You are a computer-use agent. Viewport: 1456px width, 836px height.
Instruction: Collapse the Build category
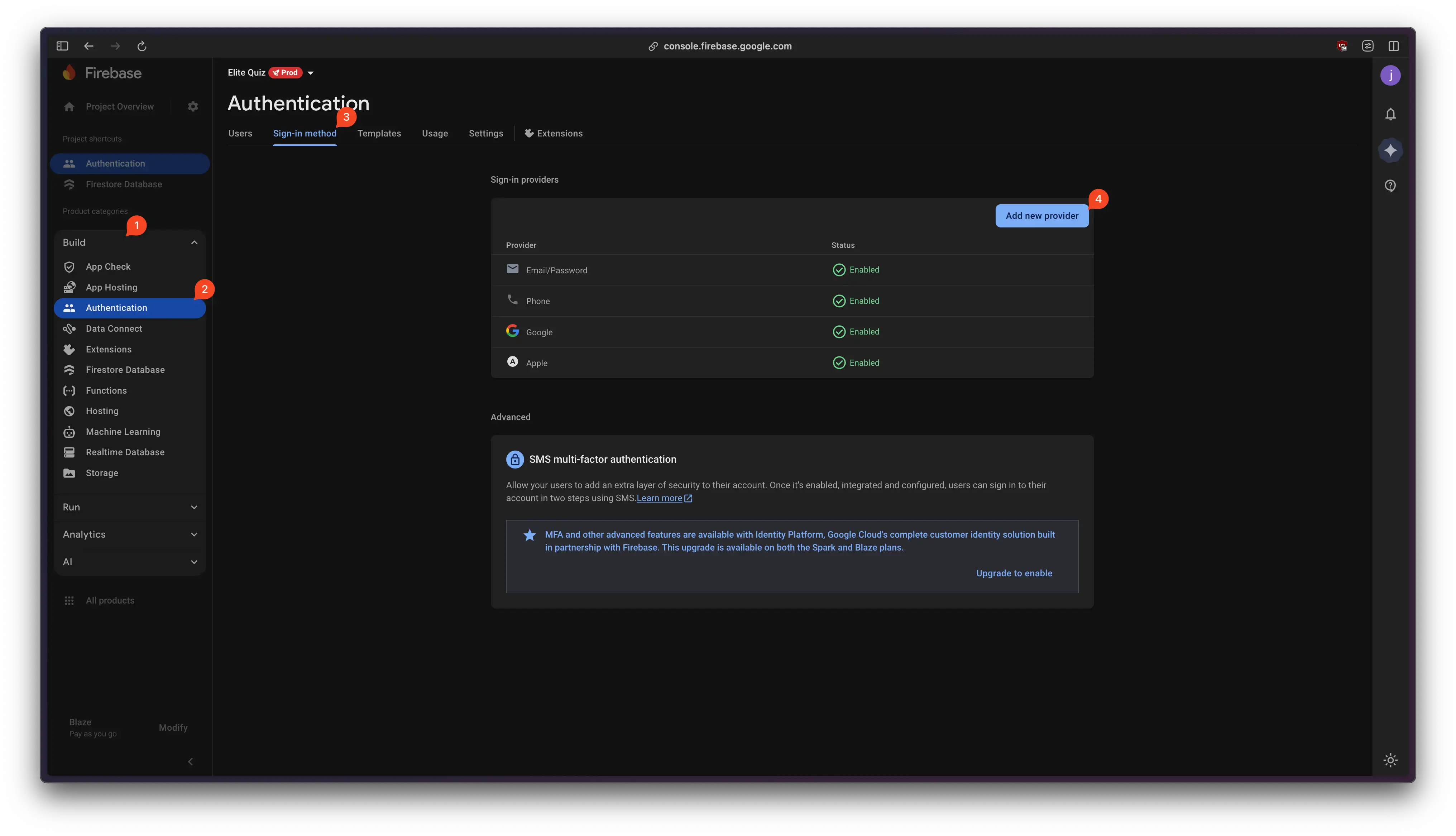pyautogui.click(x=130, y=242)
